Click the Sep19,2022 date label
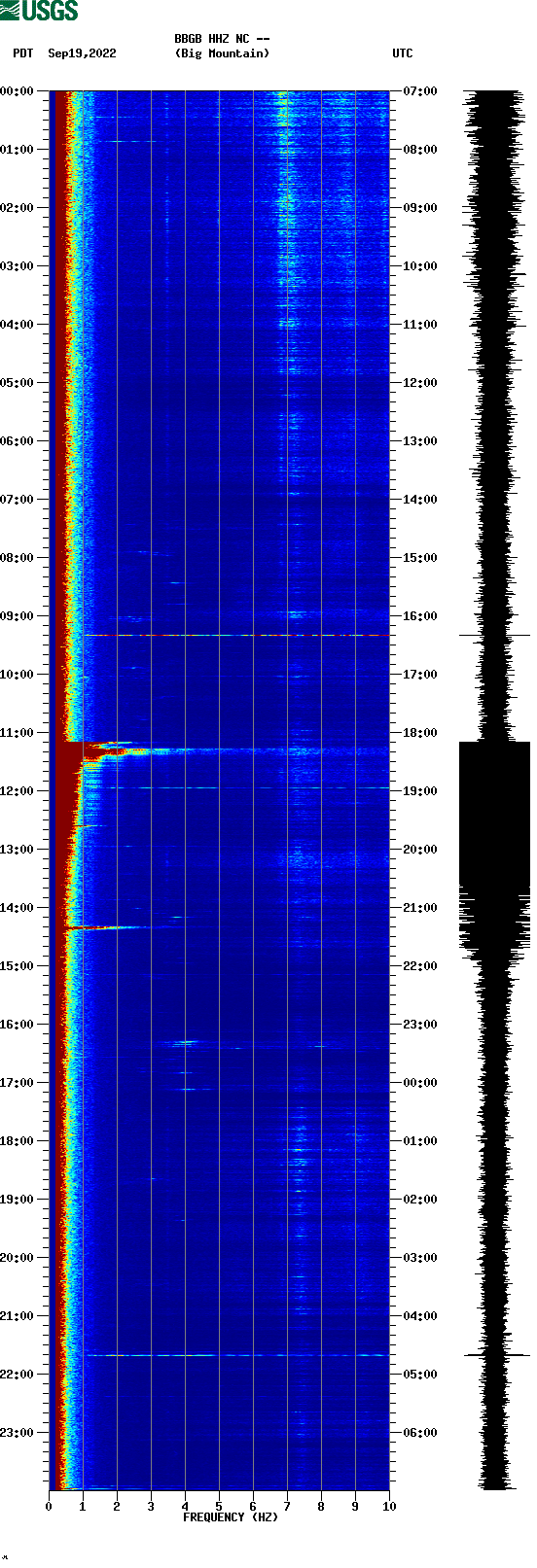 82,53
